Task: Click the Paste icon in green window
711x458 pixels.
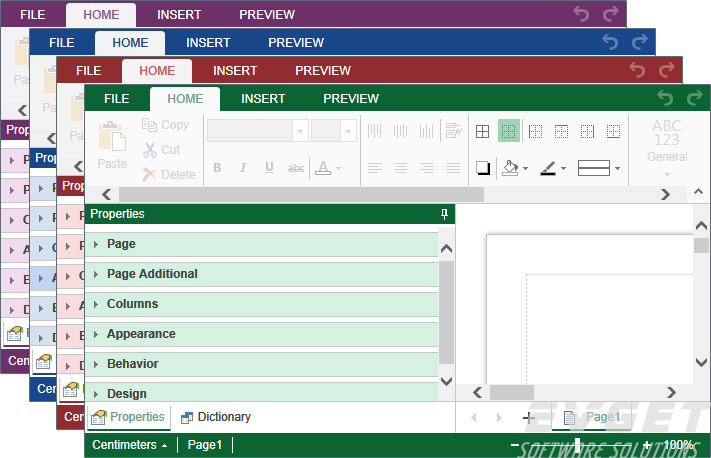Action: pos(112,145)
